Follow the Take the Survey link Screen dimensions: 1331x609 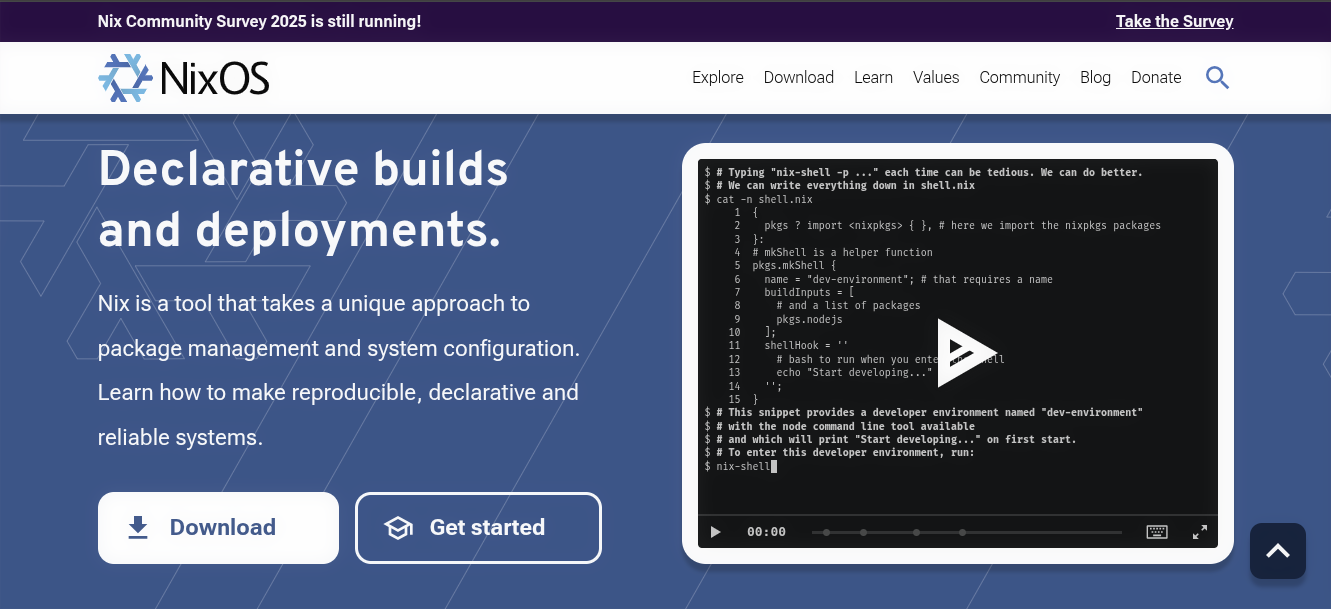pyautogui.click(x=1174, y=21)
